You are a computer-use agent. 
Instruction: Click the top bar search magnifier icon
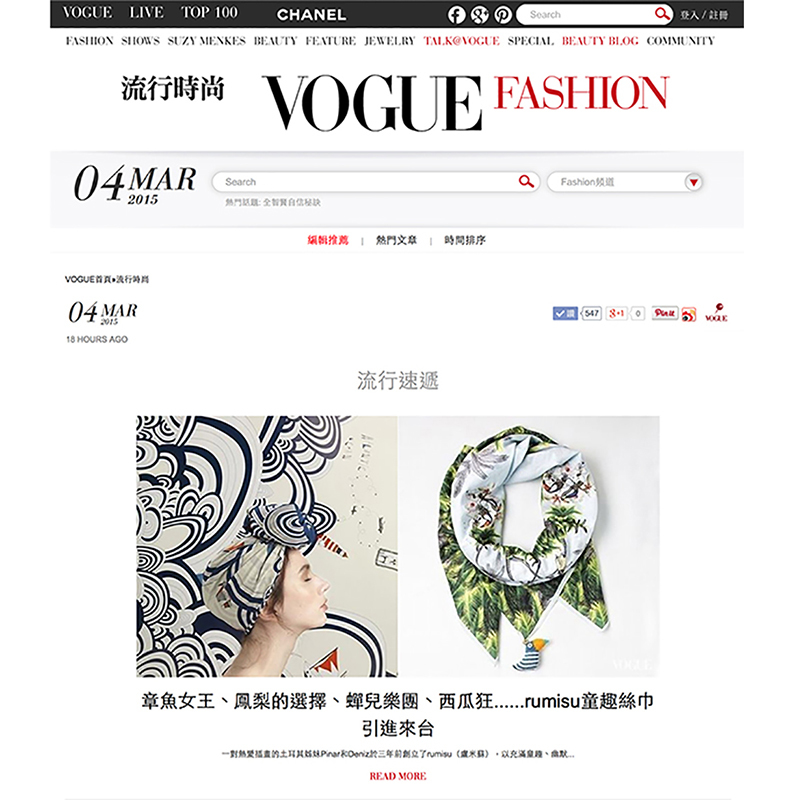[662, 14]
